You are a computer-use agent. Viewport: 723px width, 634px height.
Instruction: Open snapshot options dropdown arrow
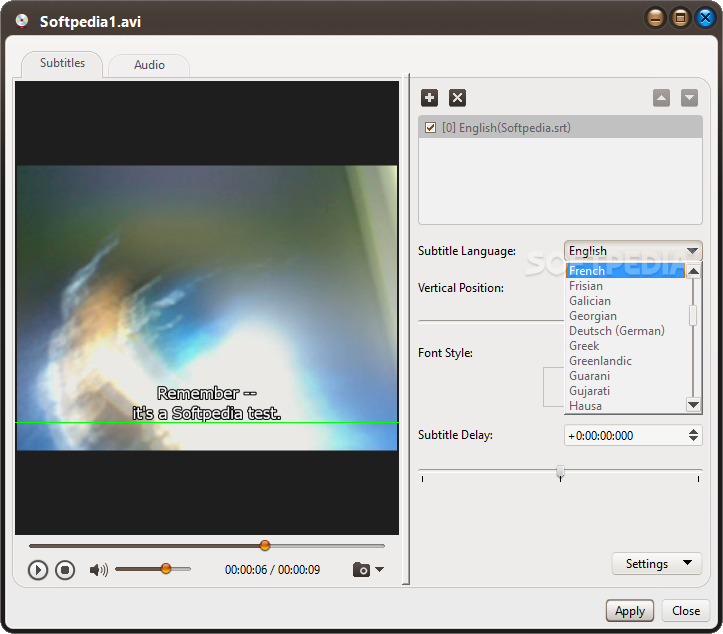(379, 569)
